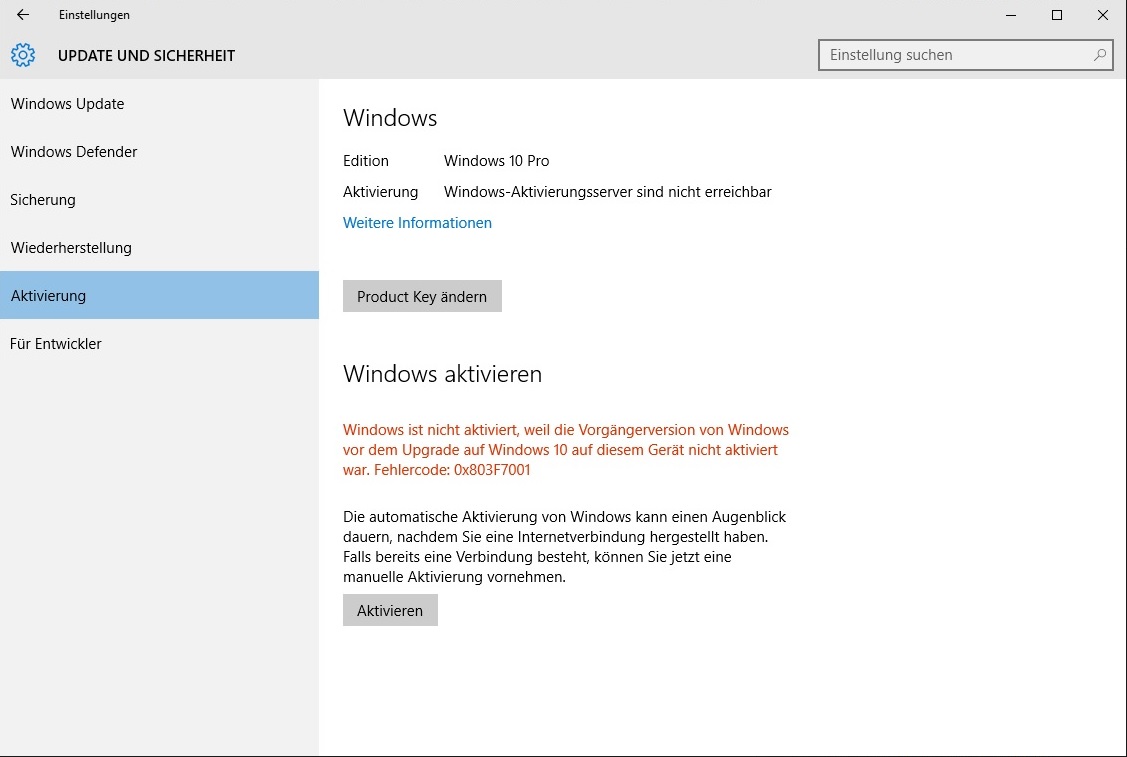The width and height of the screenshot is (1127, 757).
Task: Click the Aktivierung label beside status
Action: pos(380,192)
